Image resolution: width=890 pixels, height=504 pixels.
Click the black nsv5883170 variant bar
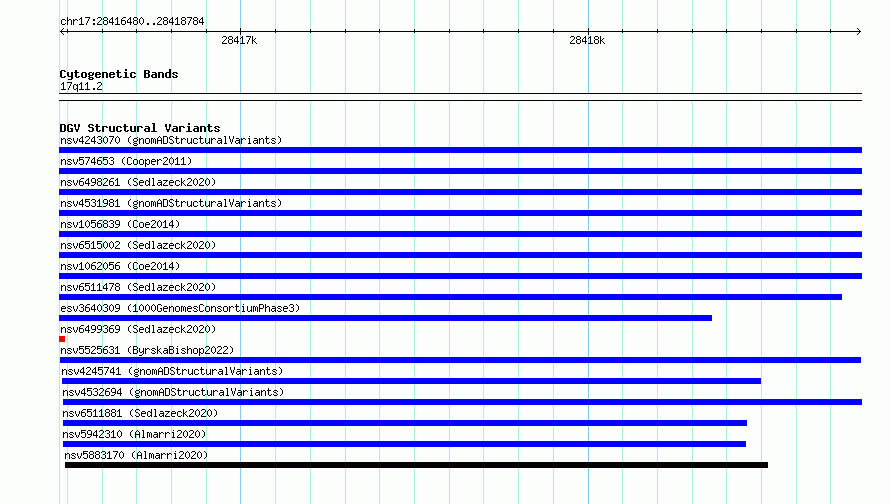coord(416,465)
